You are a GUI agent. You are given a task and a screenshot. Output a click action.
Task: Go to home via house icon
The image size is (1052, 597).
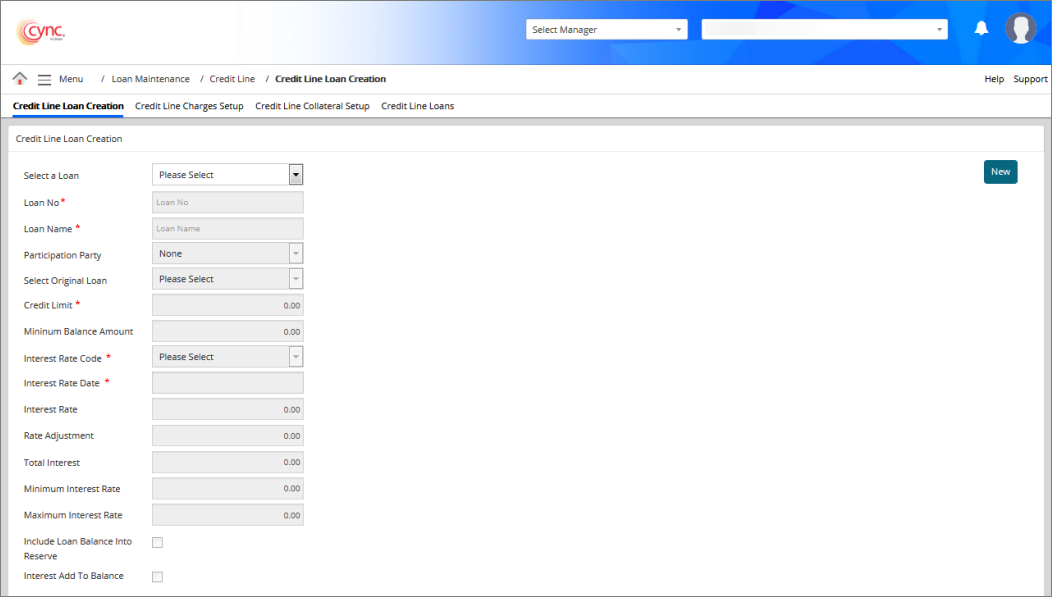(x=19, y=79)
